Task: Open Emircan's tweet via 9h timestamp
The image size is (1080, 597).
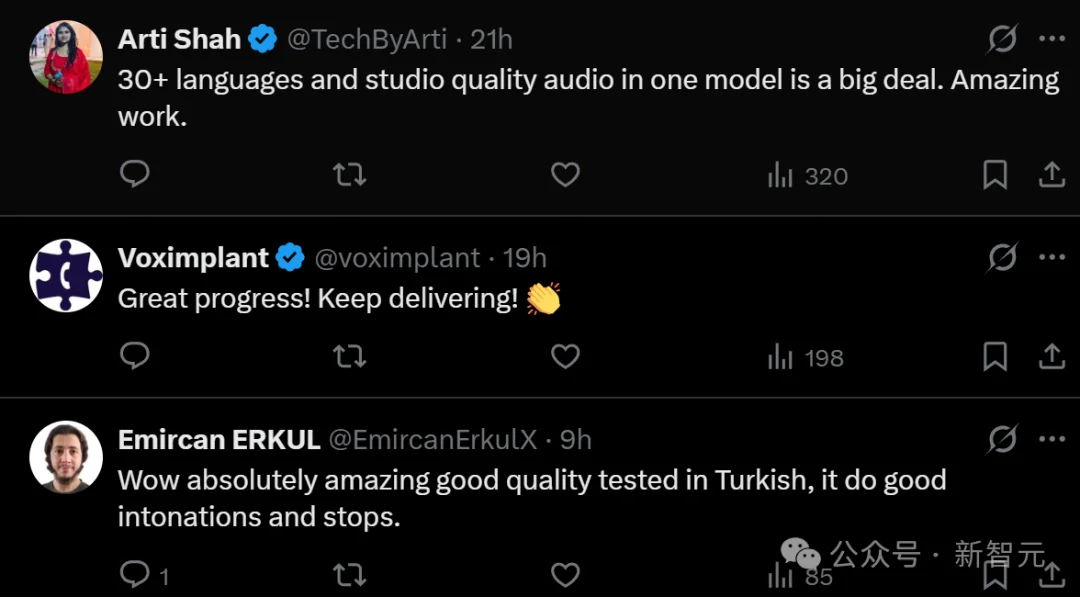Action: pos(575,439)
